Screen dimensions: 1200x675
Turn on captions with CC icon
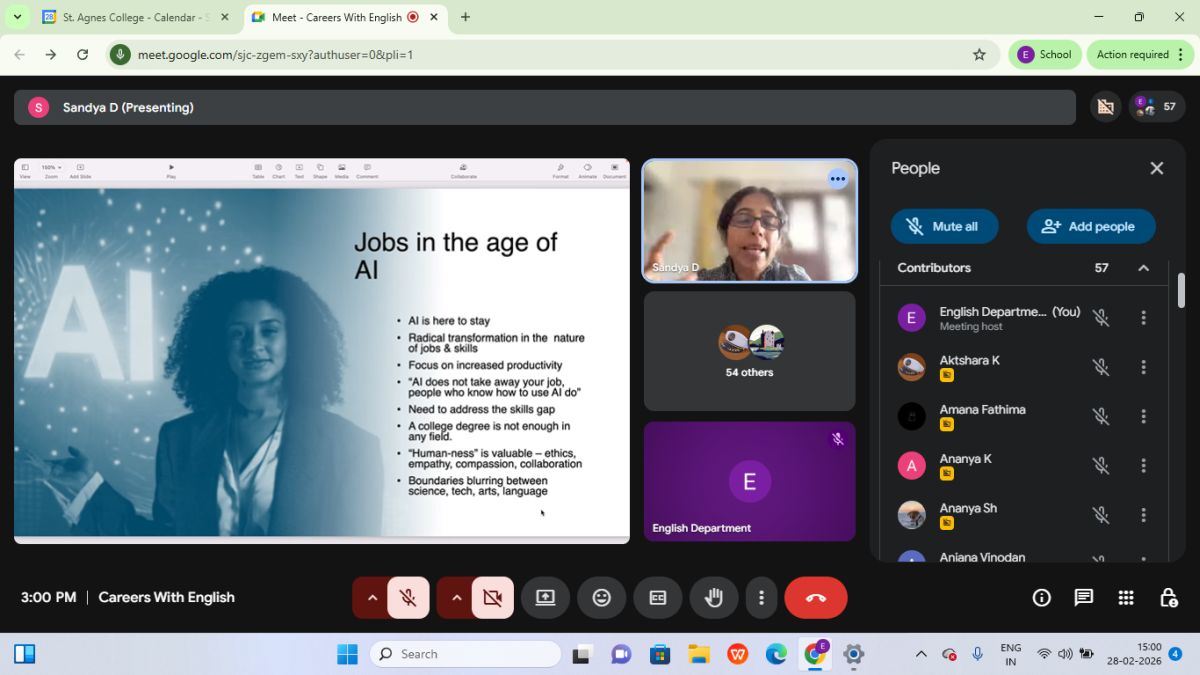pos(657,598)
